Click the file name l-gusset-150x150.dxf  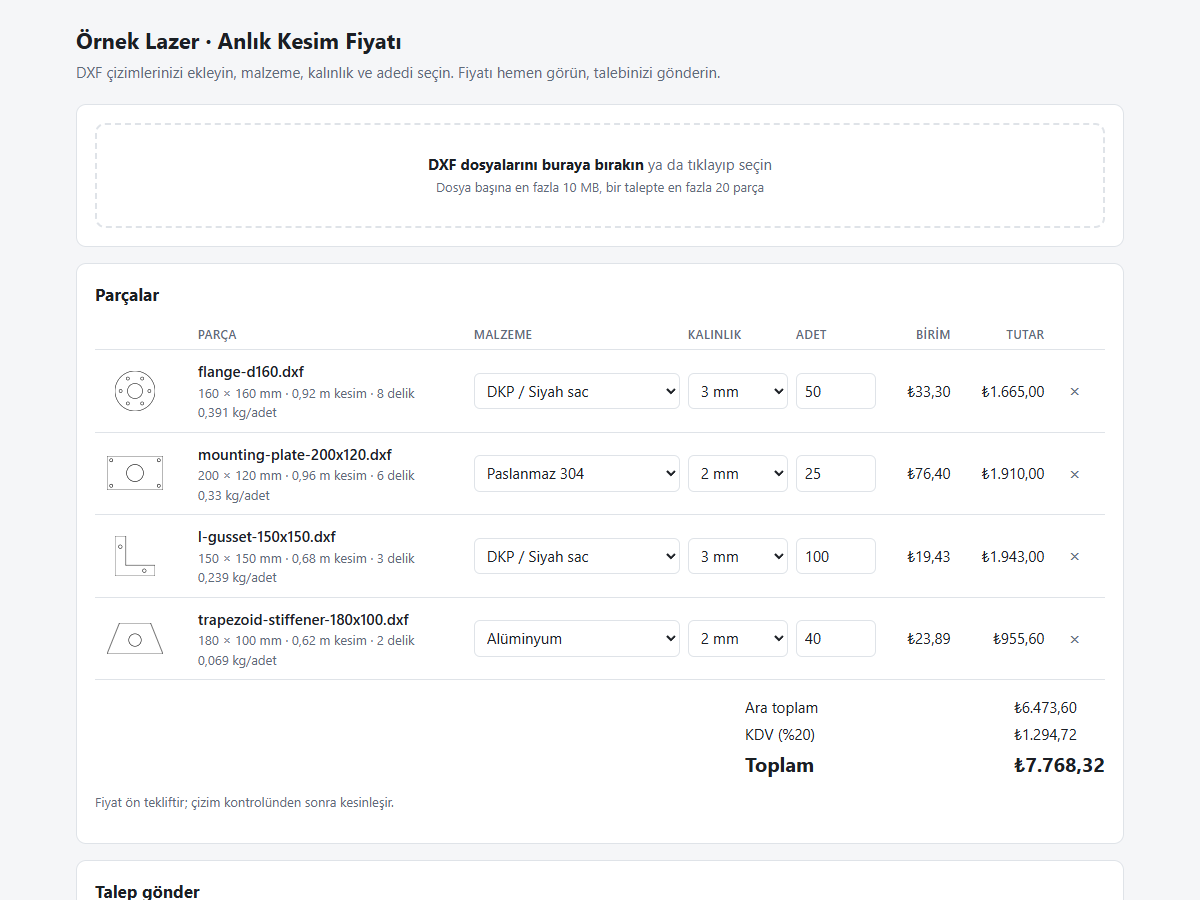pyautogui.click(x=267, y=537)
